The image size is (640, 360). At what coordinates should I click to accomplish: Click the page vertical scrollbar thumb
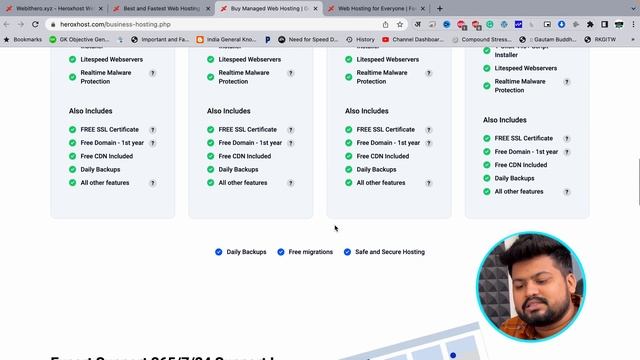tap(638, 182)
